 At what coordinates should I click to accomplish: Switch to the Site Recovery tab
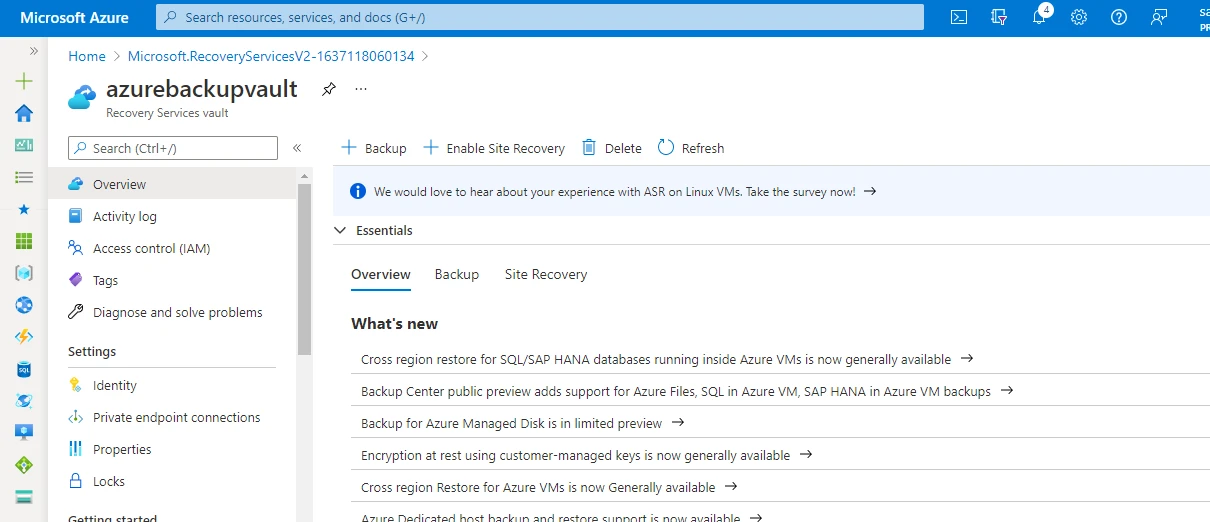click(546, 274)
